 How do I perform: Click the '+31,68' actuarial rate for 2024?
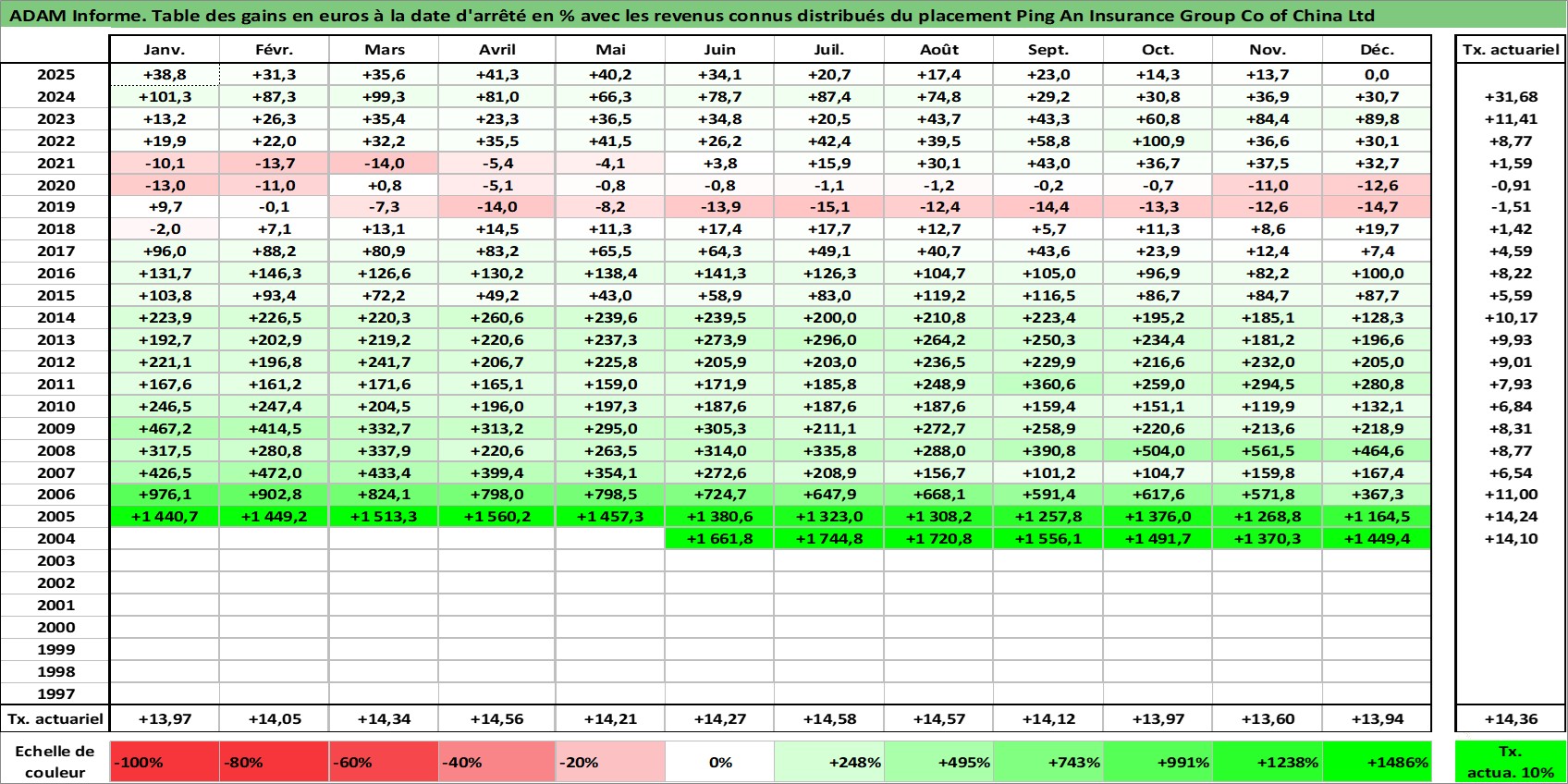(1511, 96)
